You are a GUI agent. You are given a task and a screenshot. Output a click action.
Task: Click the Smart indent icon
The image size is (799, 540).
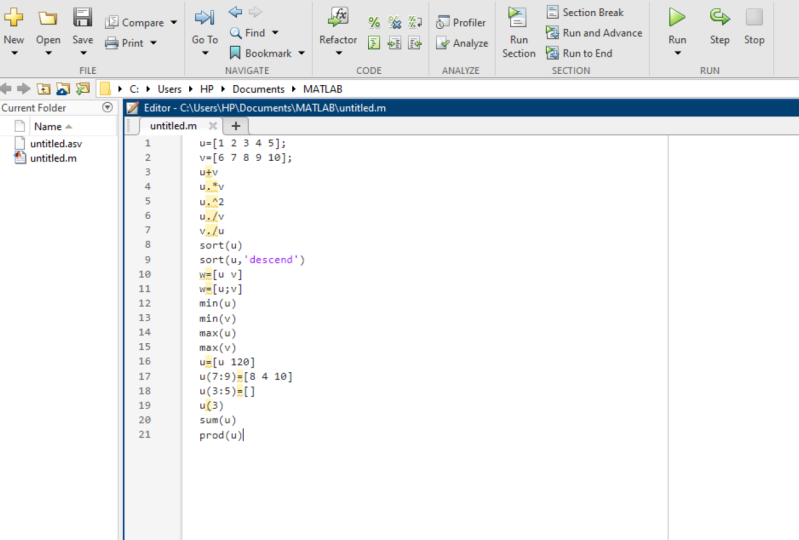pyautogui.click(x=374, y=43)
